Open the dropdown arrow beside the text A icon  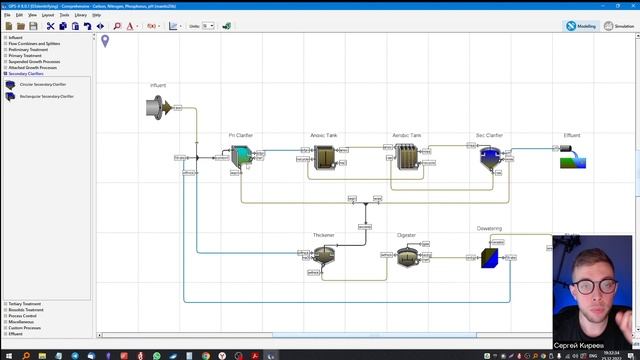pos(137,27)
